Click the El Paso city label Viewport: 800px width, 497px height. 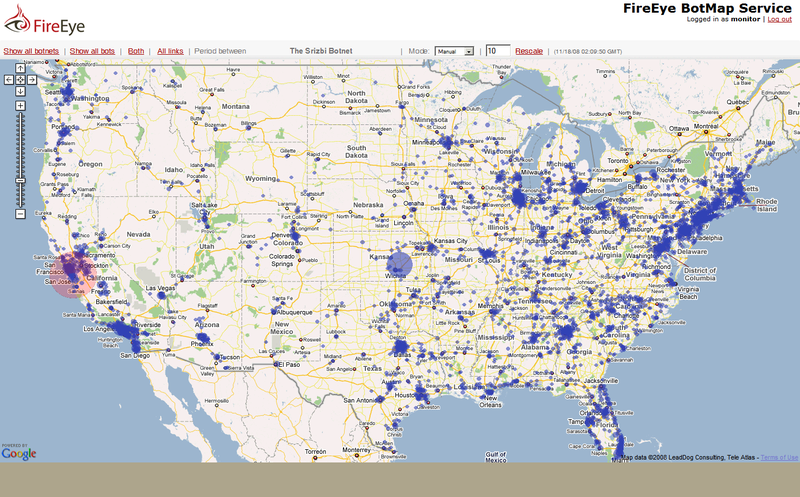pos(290,364)
